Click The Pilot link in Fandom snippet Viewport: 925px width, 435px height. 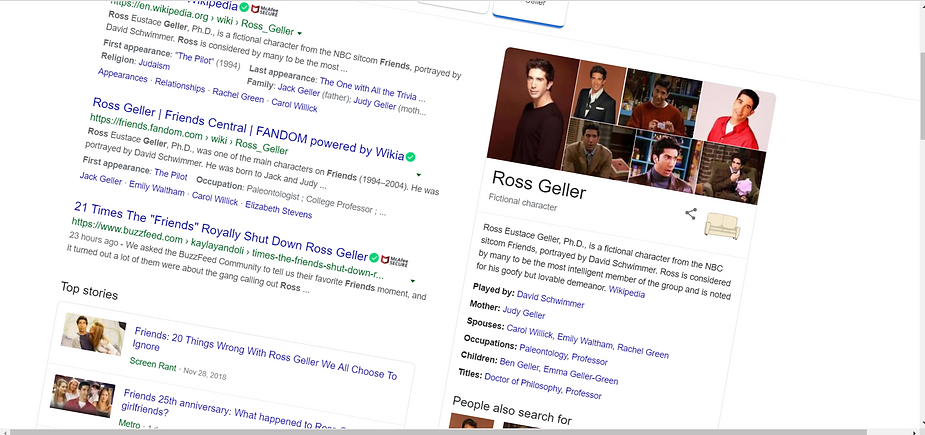point(170,174)
